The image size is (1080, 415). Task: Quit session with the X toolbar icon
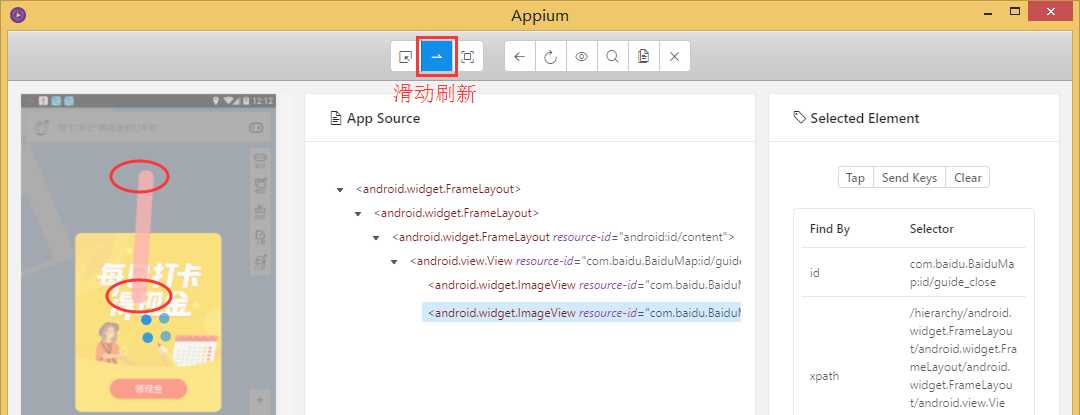click(x=674, y=56)
